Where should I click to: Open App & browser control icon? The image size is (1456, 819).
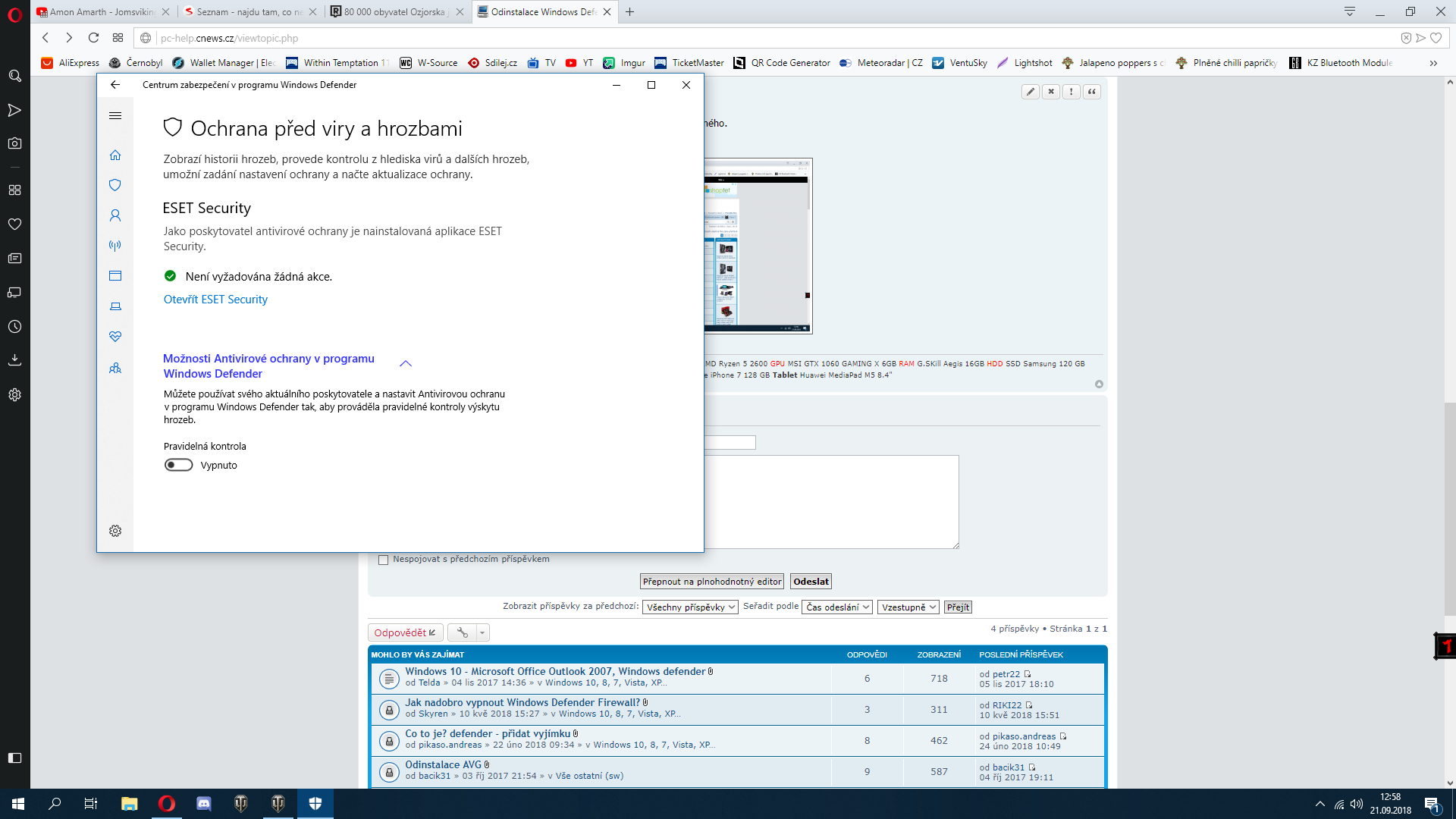click(115, 276)
